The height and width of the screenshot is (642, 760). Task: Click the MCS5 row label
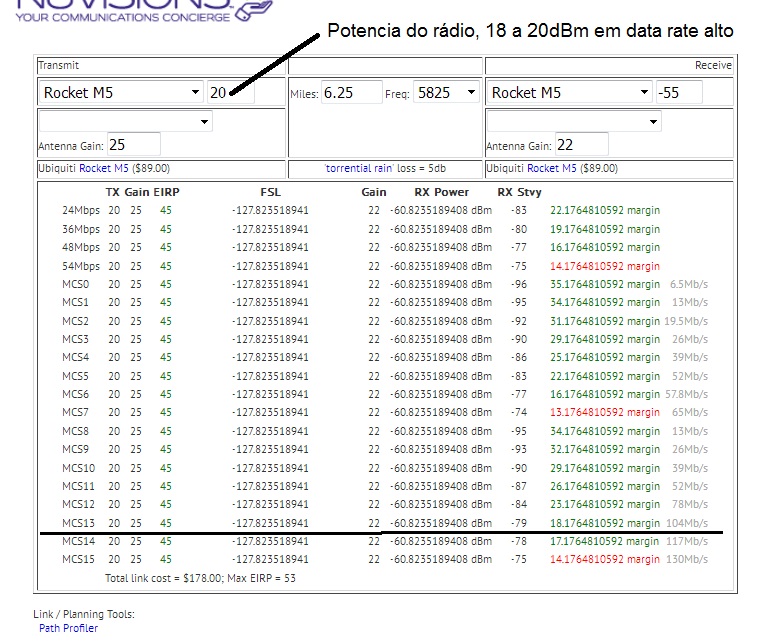[76, 376]
